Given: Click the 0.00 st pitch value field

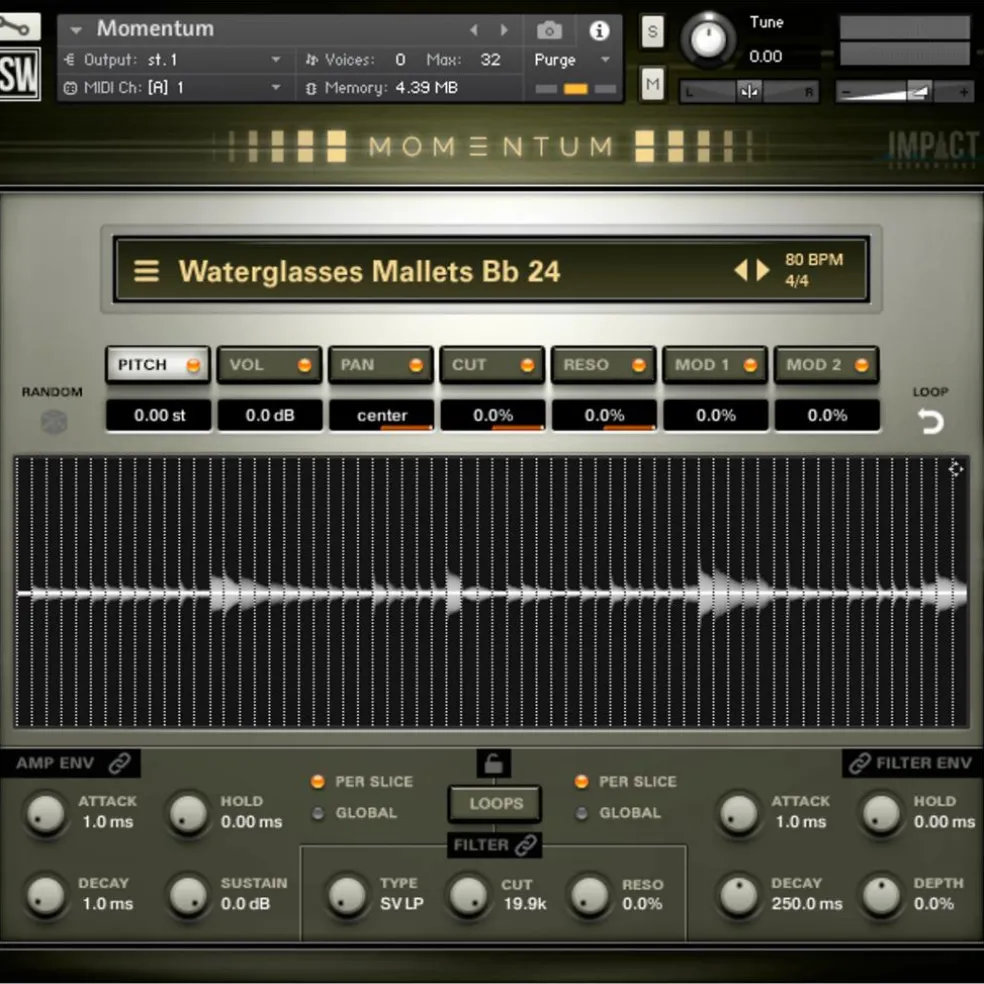Looking at the screenshot, I should (x=159, y=415).
